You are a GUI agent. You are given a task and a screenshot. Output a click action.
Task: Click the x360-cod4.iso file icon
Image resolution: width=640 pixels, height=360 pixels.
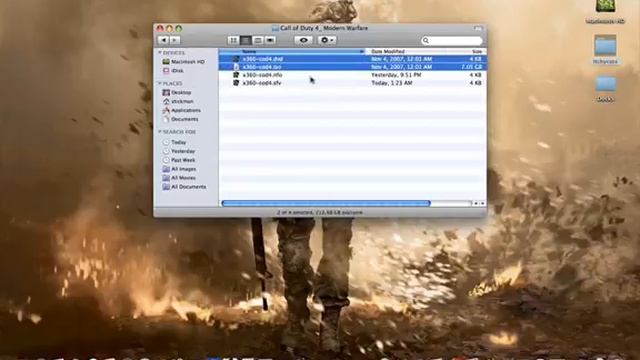pos(236,67)
